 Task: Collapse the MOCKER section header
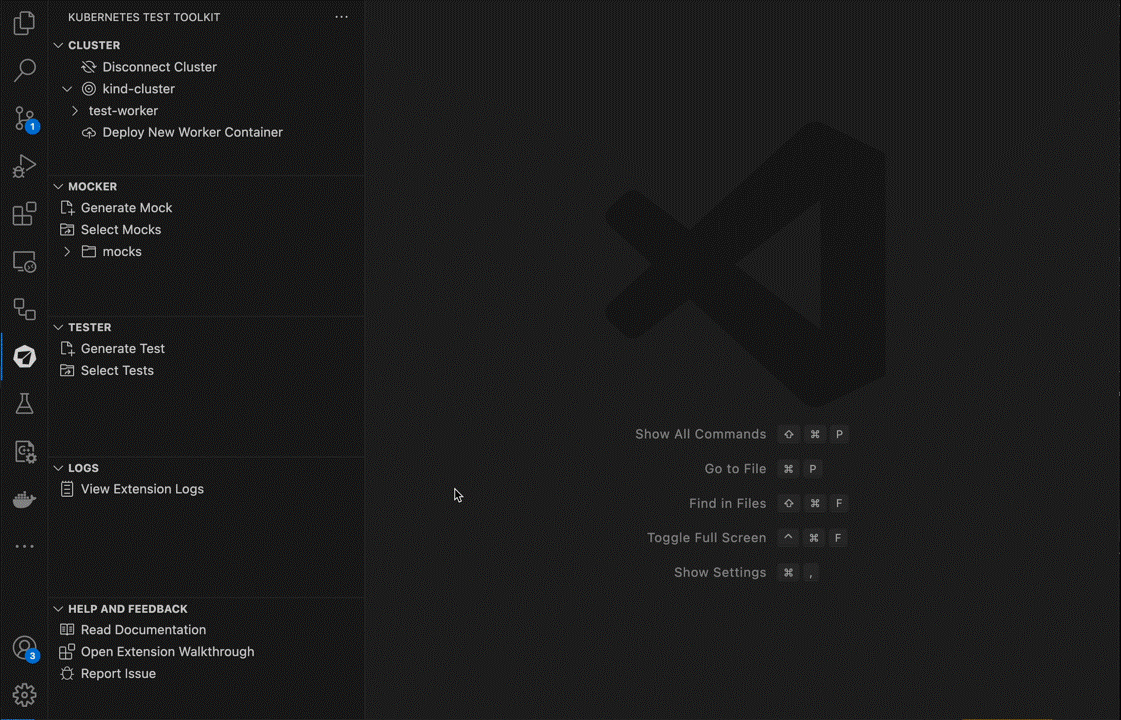click(92, 187)
